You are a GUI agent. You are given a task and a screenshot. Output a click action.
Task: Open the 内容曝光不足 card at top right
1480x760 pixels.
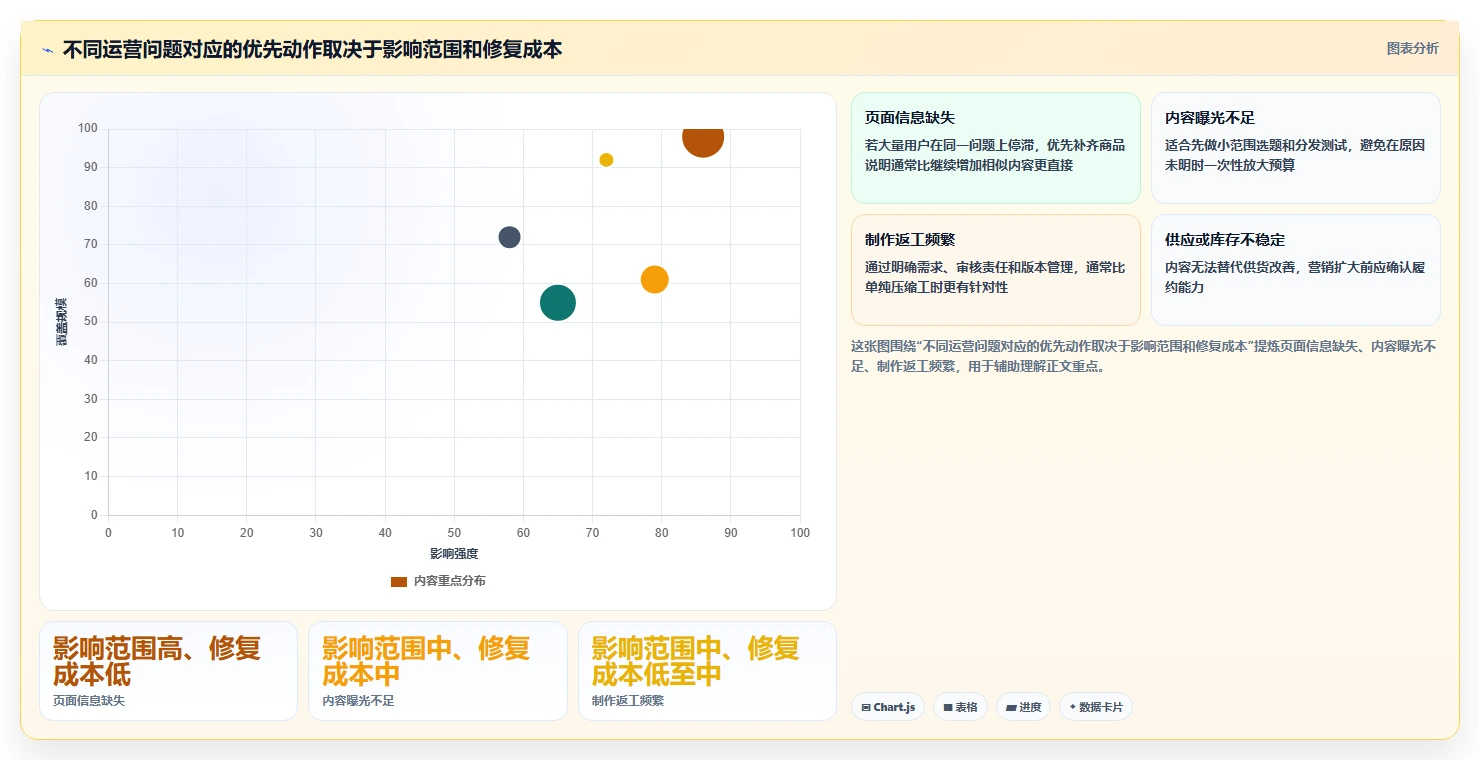pyautogui.click(x=1296, y=148)
